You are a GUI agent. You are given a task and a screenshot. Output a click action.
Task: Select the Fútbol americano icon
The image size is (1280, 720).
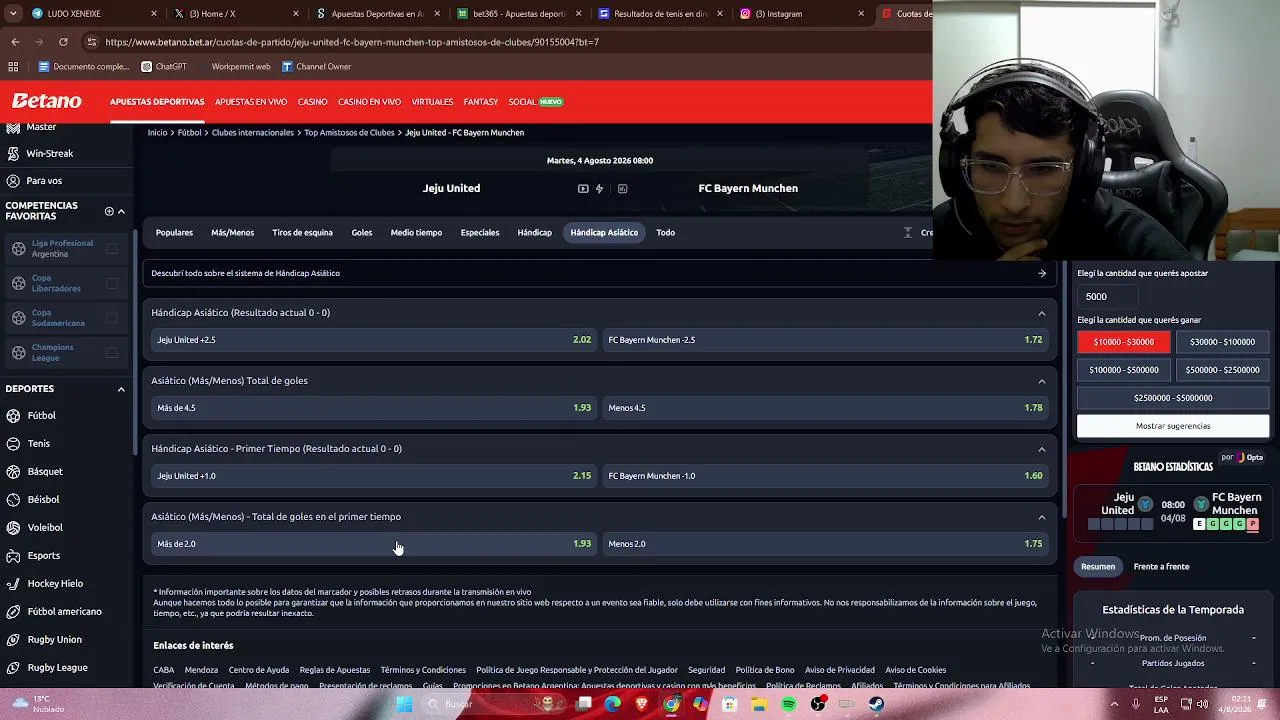click(13, 611)
